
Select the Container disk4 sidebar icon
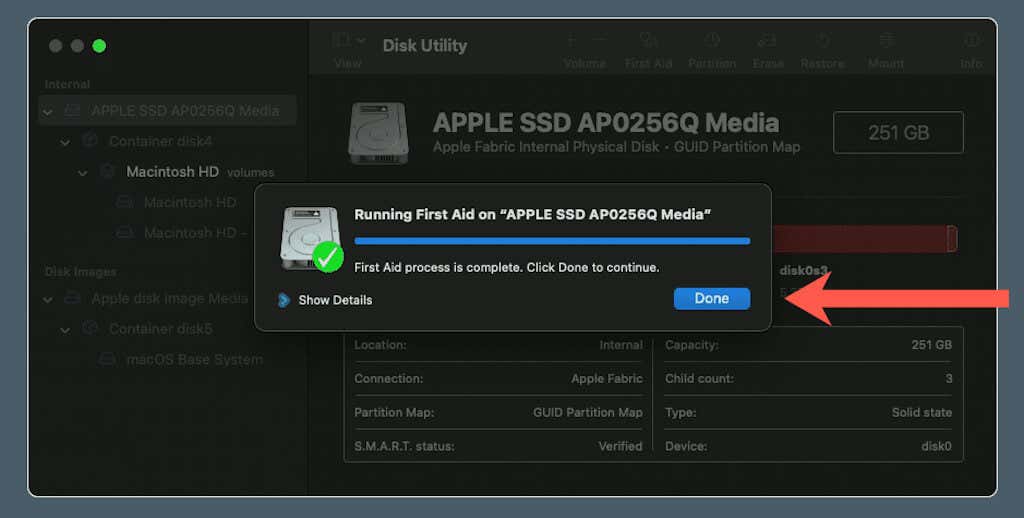click(x=90, y=140)
